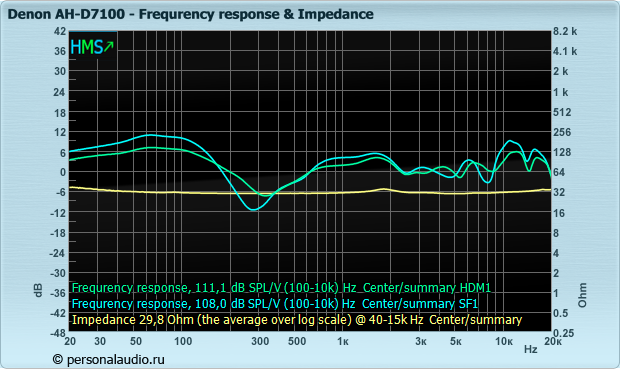620x369 pixels.
Task: Click the 'Hz' frequency axis unit label
Action: tap(531, 349)
